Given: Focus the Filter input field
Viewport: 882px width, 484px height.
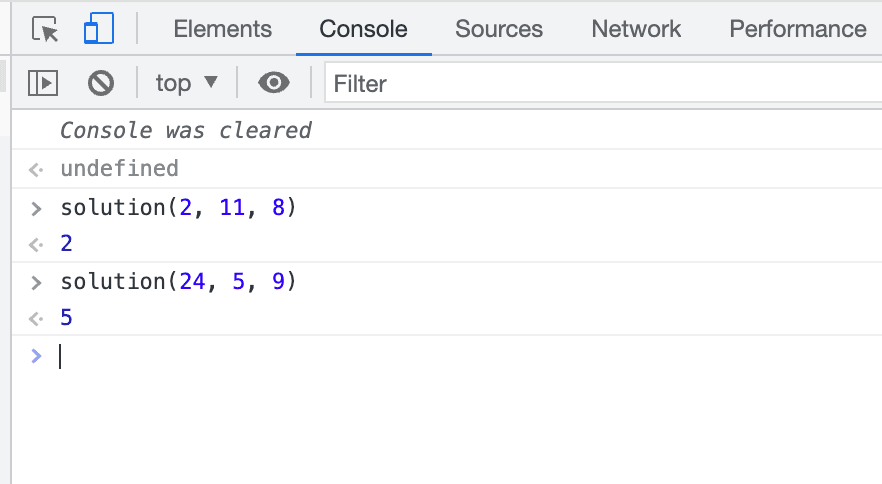Looking at the screenshot, I should 600,83.
